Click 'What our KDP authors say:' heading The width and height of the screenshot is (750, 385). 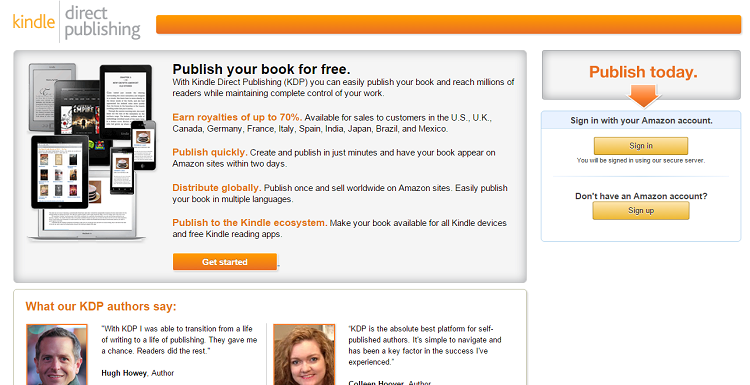(101, 306)
